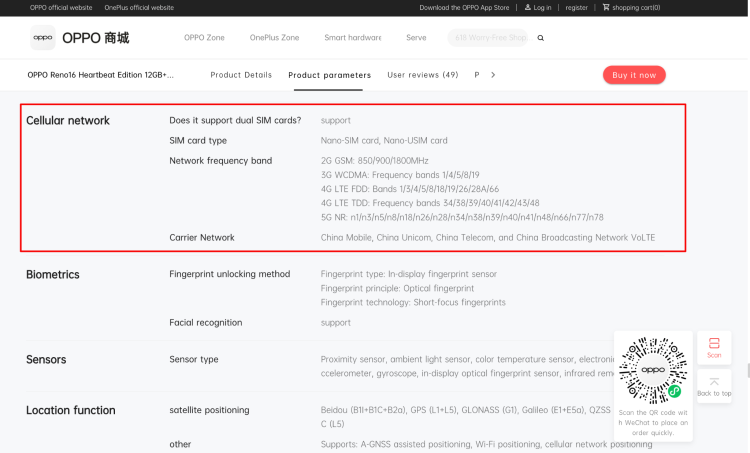Click 'Nano-SIM card, Nano-USIM card' value
The width and height of the screenshot is (750, 453).
[384, 141]
